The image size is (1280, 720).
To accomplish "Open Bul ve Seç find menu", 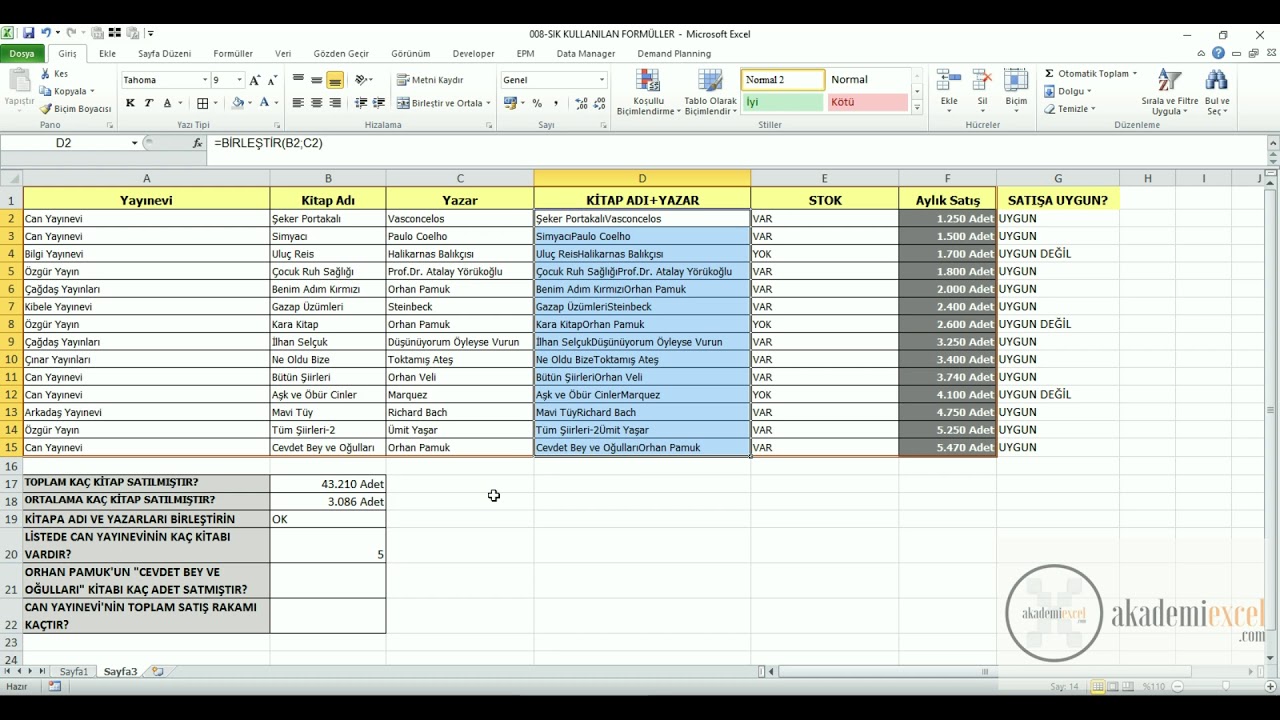I will tap(1217, 92).
